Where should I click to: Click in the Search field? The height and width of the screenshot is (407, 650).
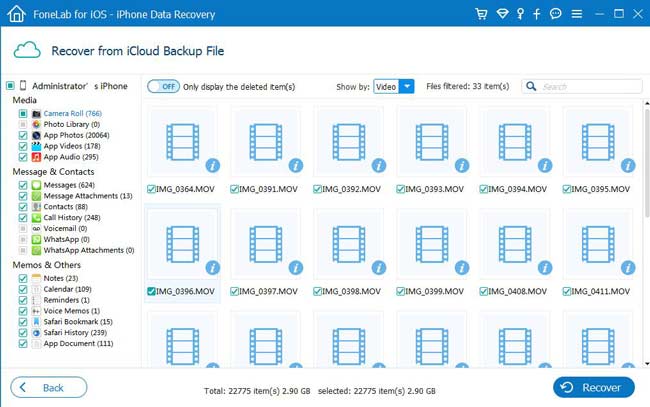coord(582,86)
